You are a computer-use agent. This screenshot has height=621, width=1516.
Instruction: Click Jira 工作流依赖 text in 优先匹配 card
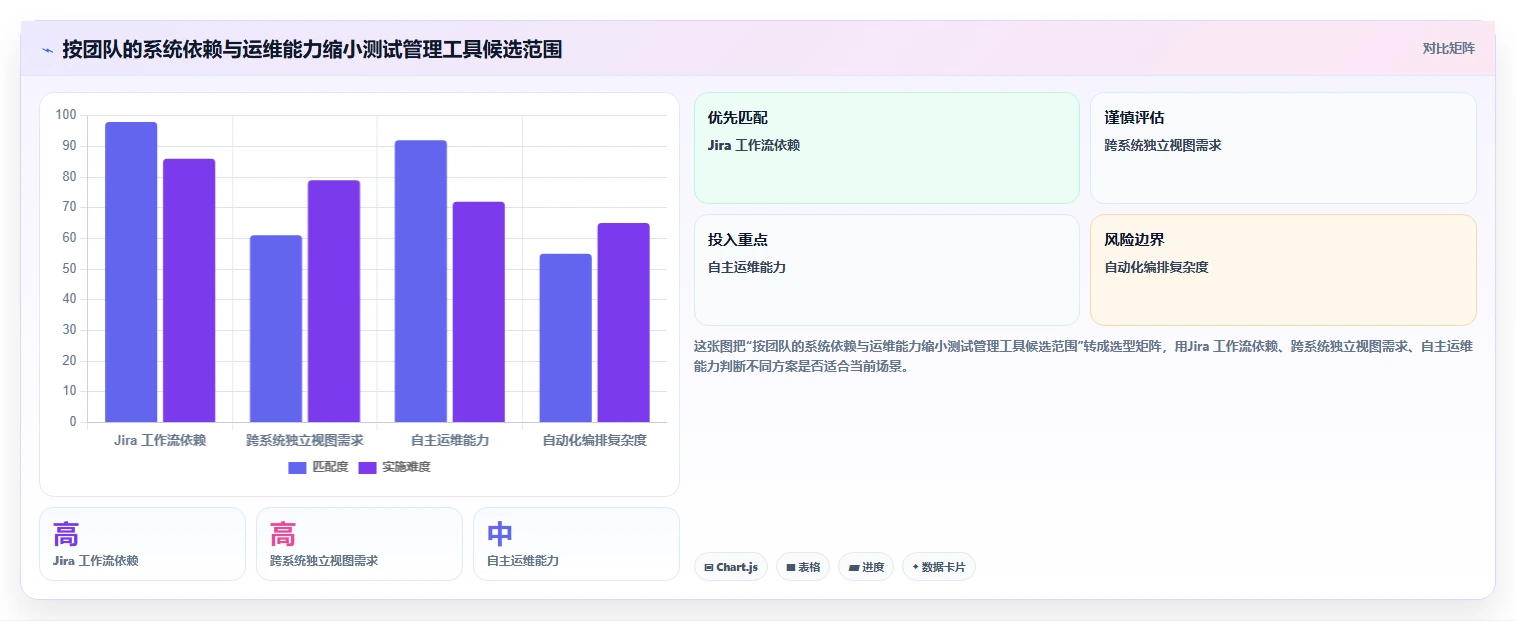coord(754,145)
